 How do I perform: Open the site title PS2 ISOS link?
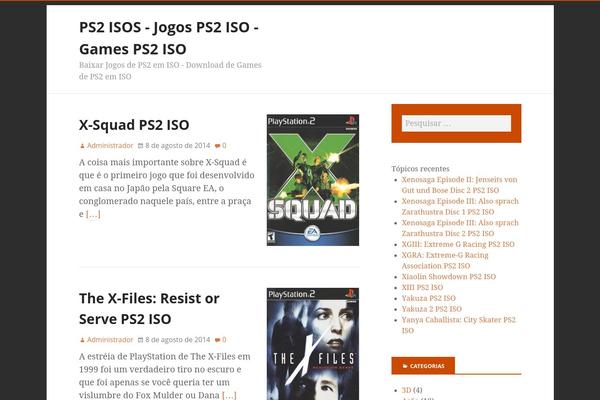coord(169,38)
